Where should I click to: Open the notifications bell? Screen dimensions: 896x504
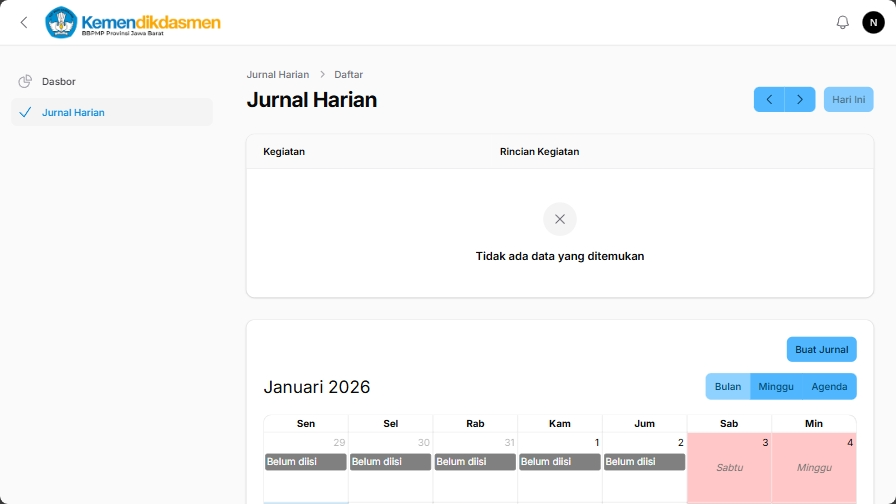tap(842, 22)
